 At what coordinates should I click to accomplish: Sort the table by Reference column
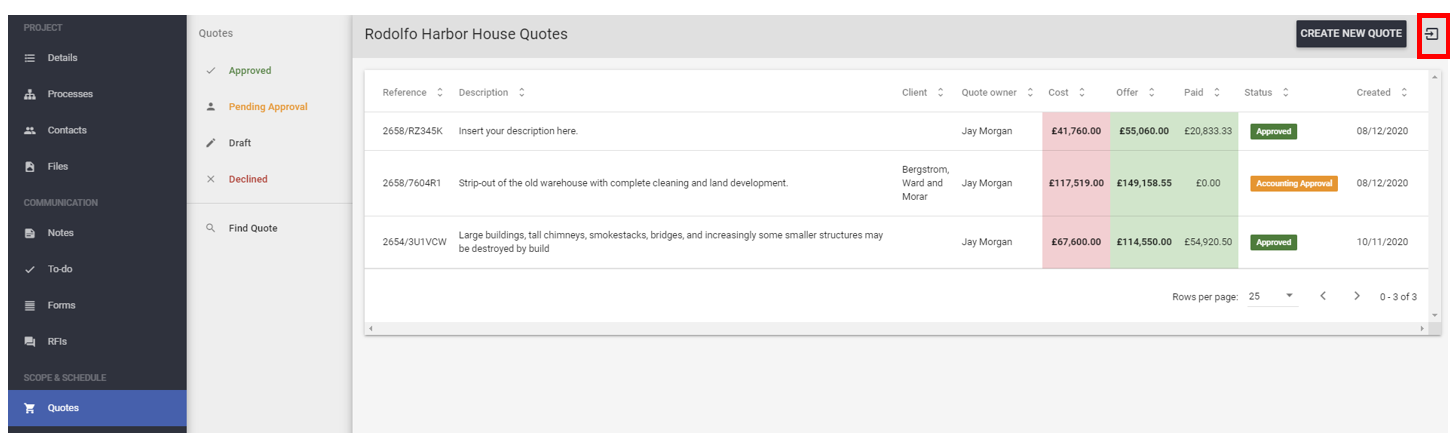pyautogui.click(x=412, y=92)
